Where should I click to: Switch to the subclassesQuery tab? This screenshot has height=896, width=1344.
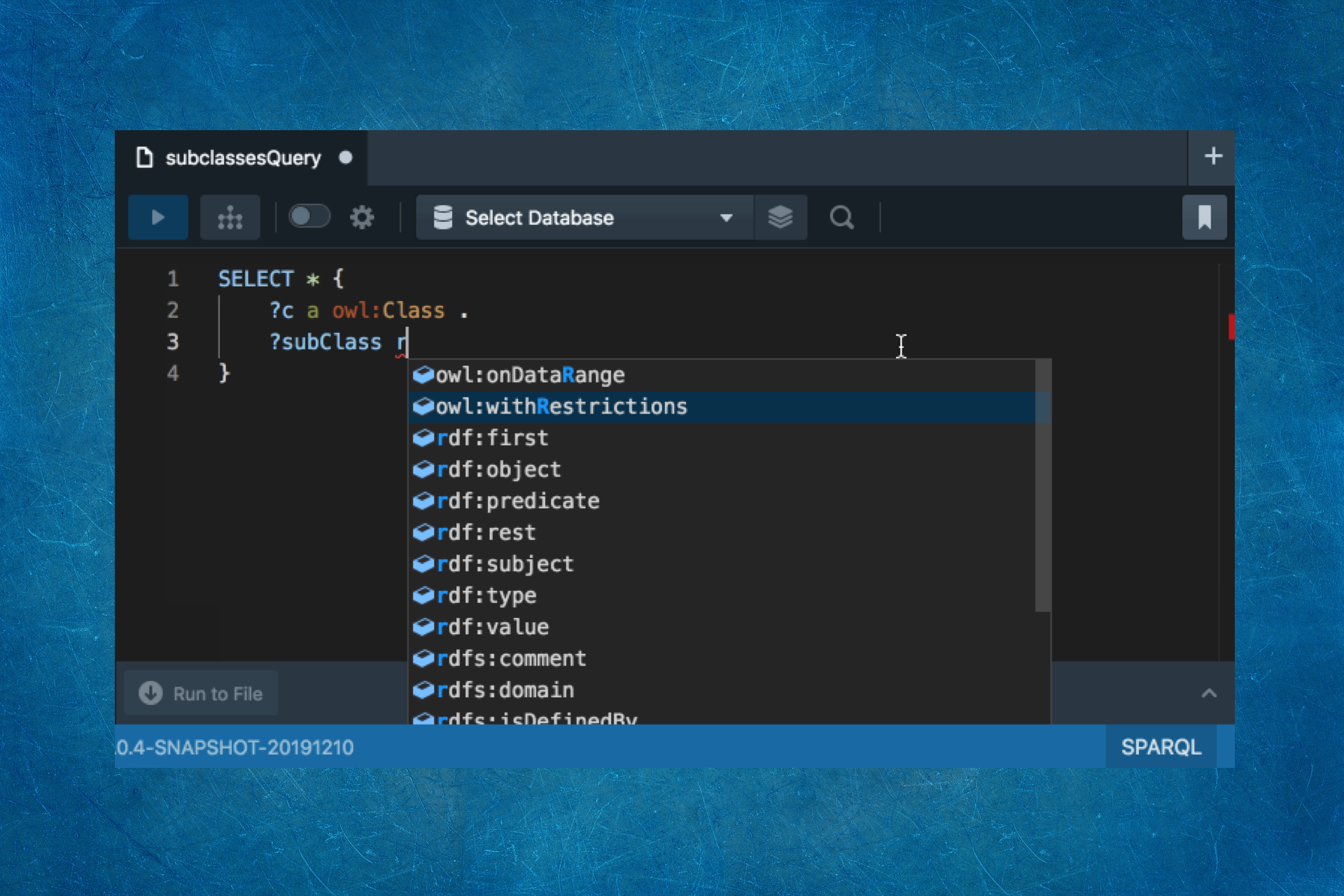click(x=242, y=158)
